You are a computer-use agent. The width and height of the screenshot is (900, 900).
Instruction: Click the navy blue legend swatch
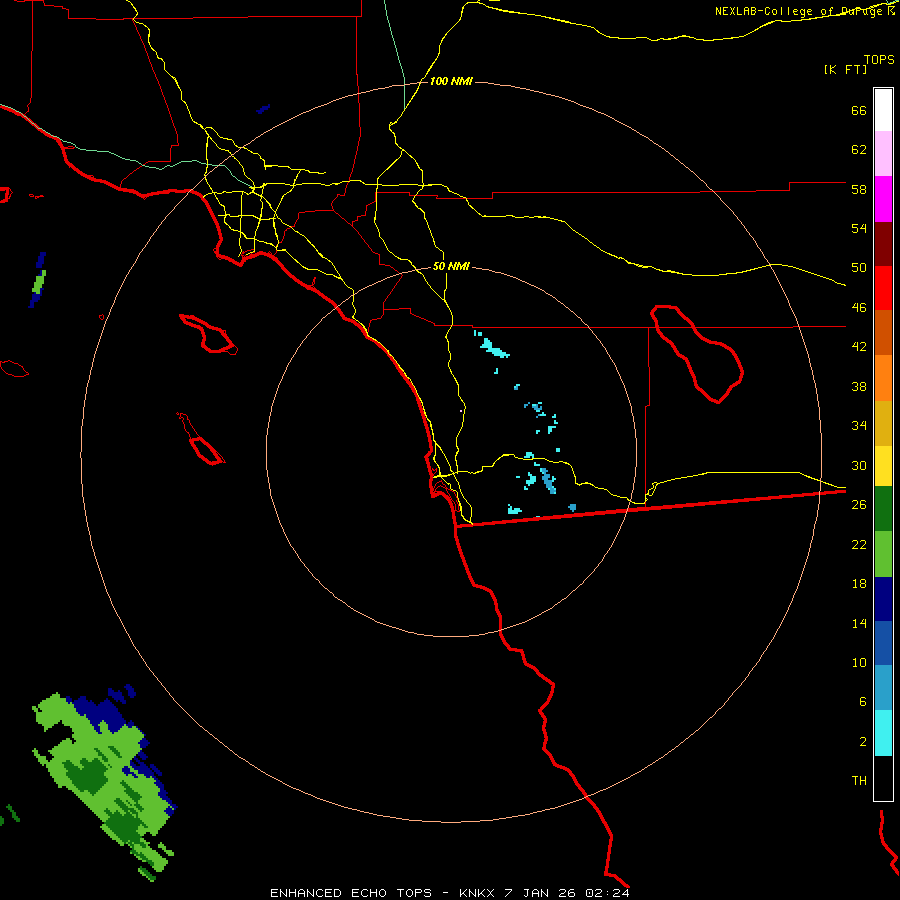[x=883, y=599]
